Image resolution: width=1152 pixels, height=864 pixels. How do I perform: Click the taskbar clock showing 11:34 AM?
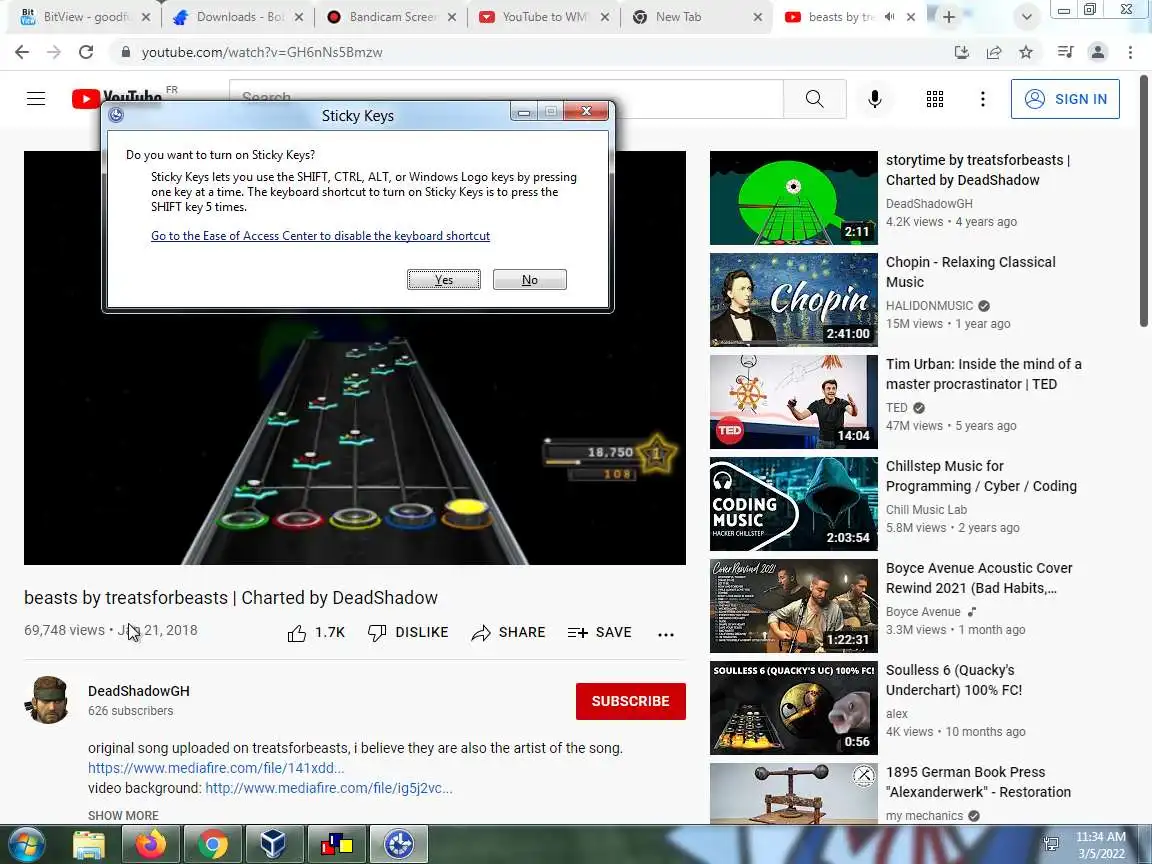click(x=1101, y=845)
